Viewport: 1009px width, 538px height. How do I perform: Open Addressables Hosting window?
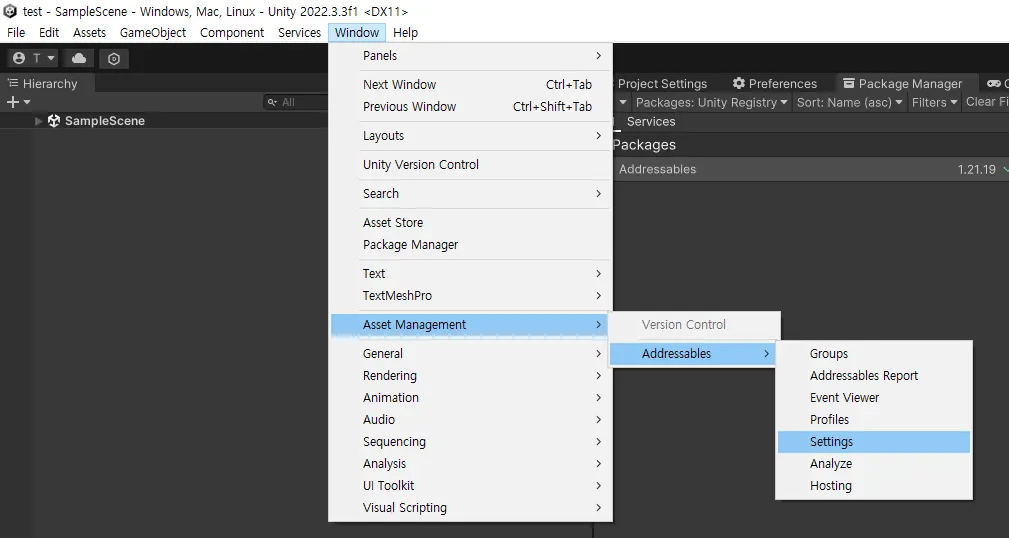click(x=874, y=486)
